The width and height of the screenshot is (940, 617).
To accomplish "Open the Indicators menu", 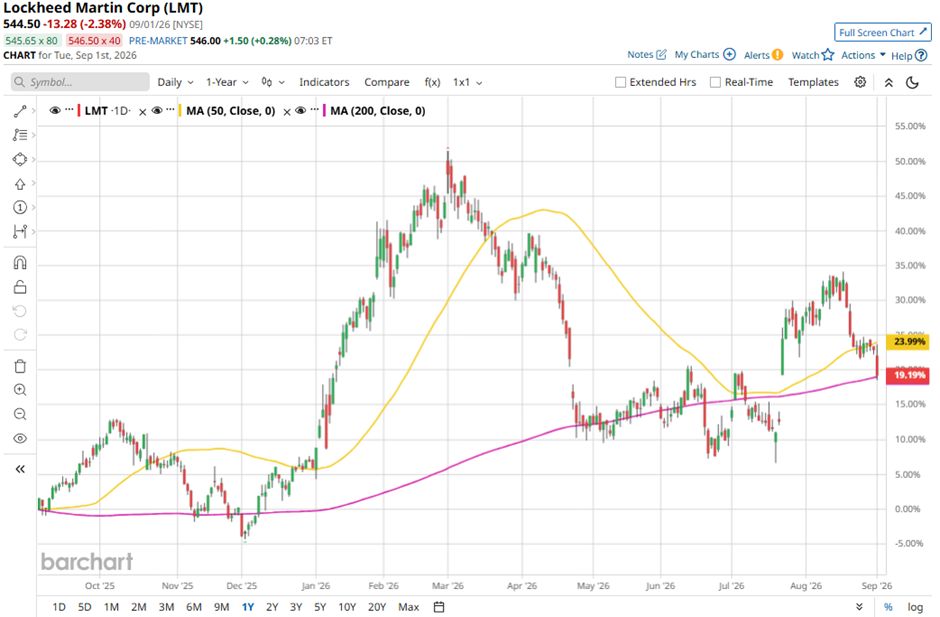I will point(324,82).
